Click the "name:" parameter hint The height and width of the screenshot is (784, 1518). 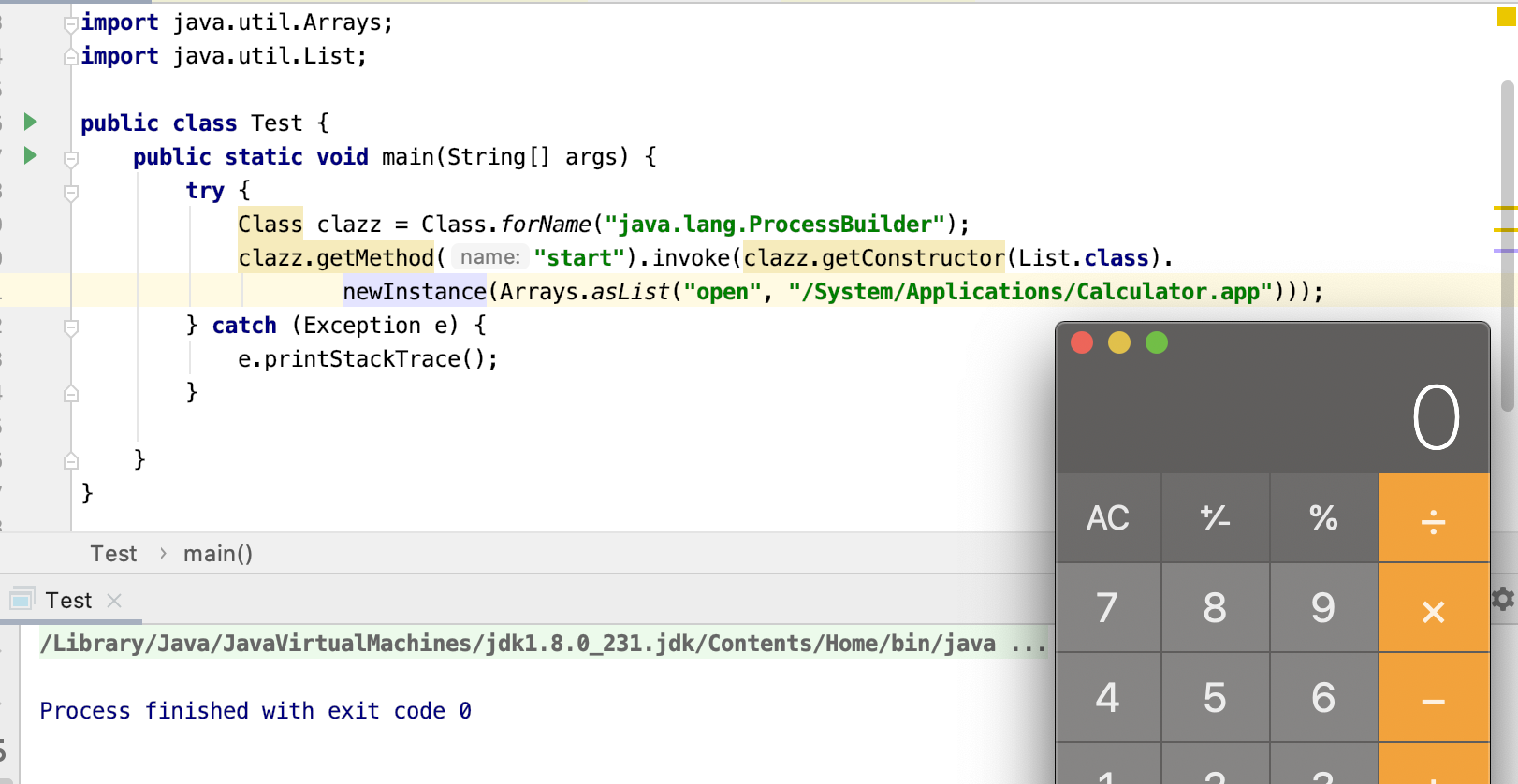pos(489,257)
